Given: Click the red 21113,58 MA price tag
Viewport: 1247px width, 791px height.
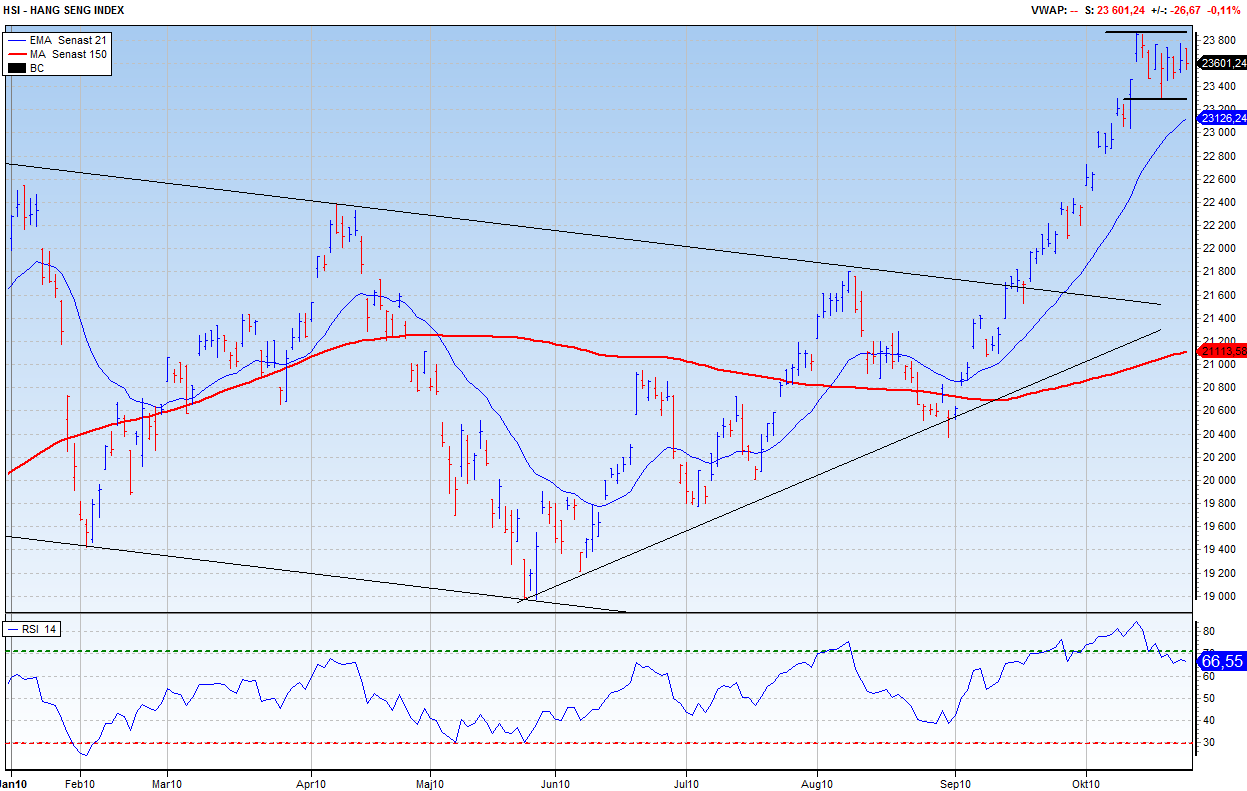Looking at the screenshot, I should [x=1222, y=351].
